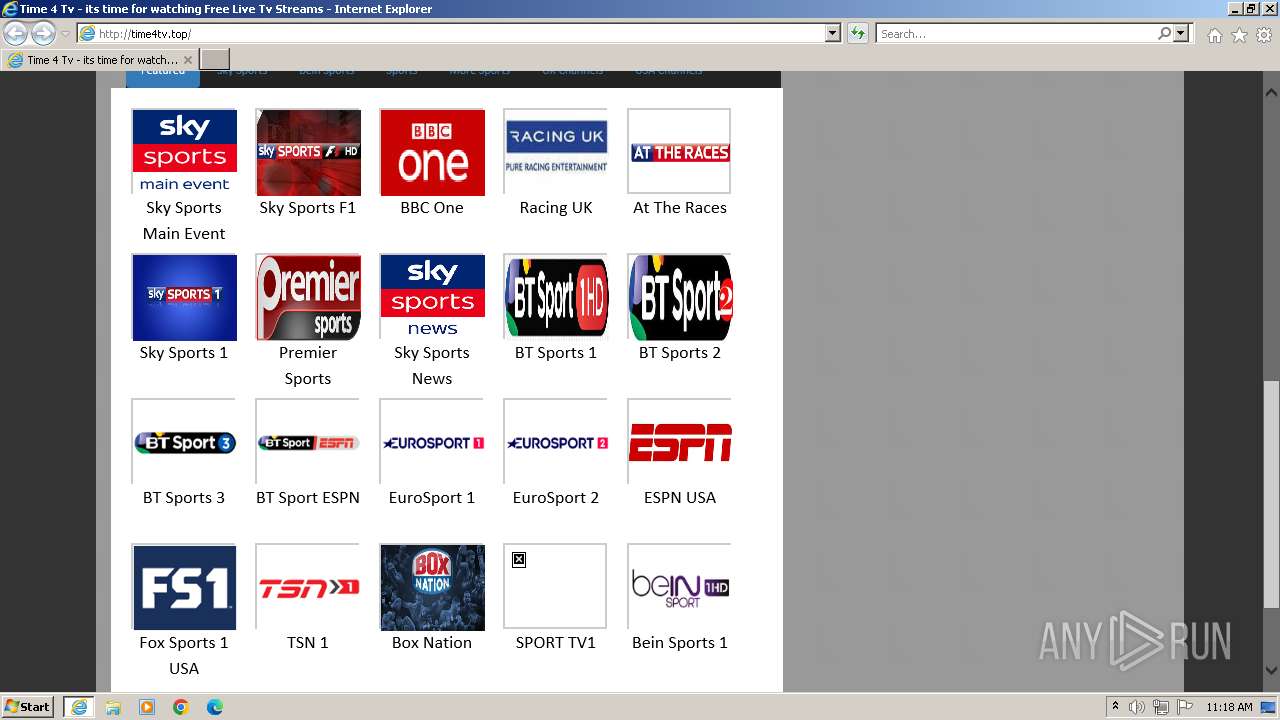Open the Tools gear icon
This screenshot has width=1280, height=720.
[x=1264, y=35]
